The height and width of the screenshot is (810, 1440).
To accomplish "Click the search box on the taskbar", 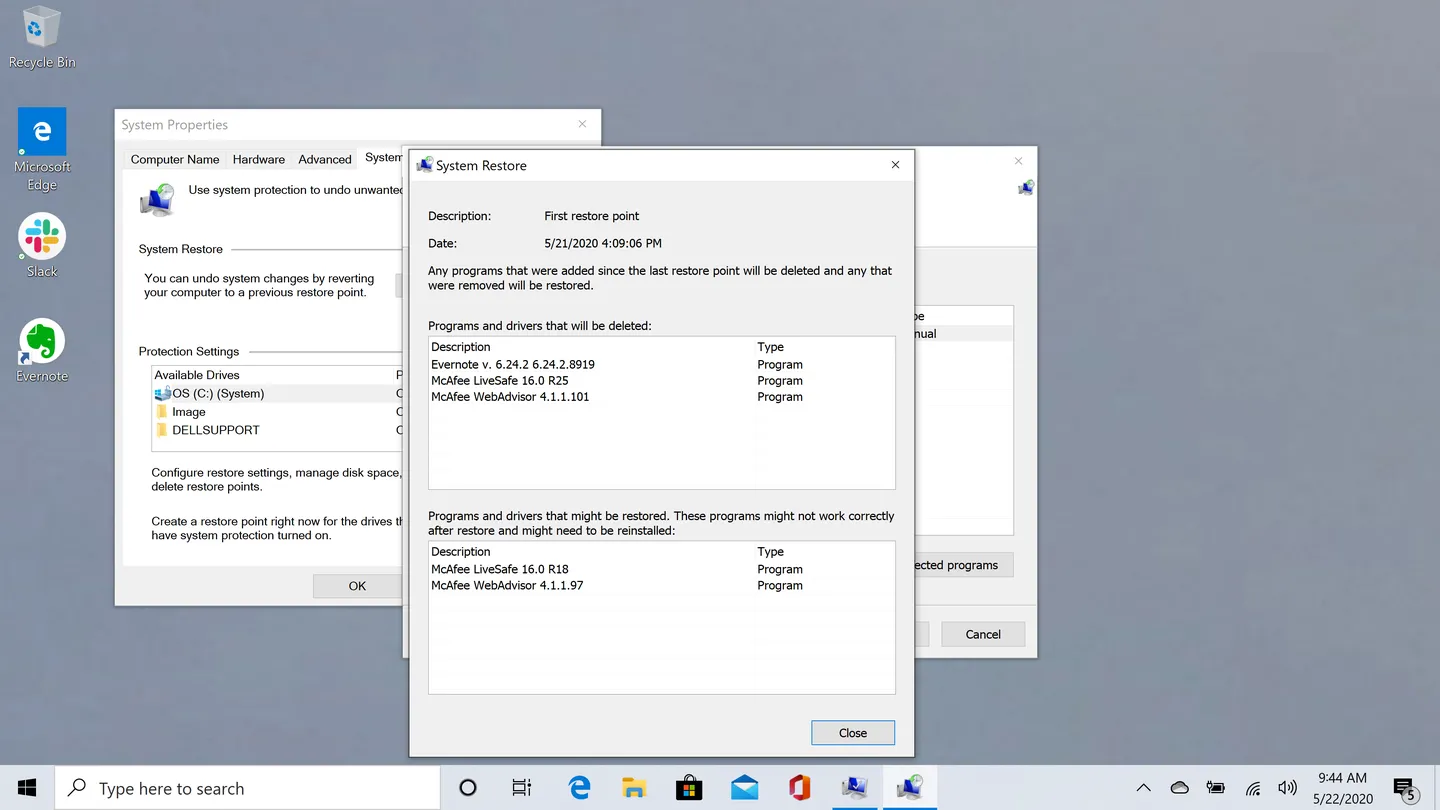I will coord(247,788).
